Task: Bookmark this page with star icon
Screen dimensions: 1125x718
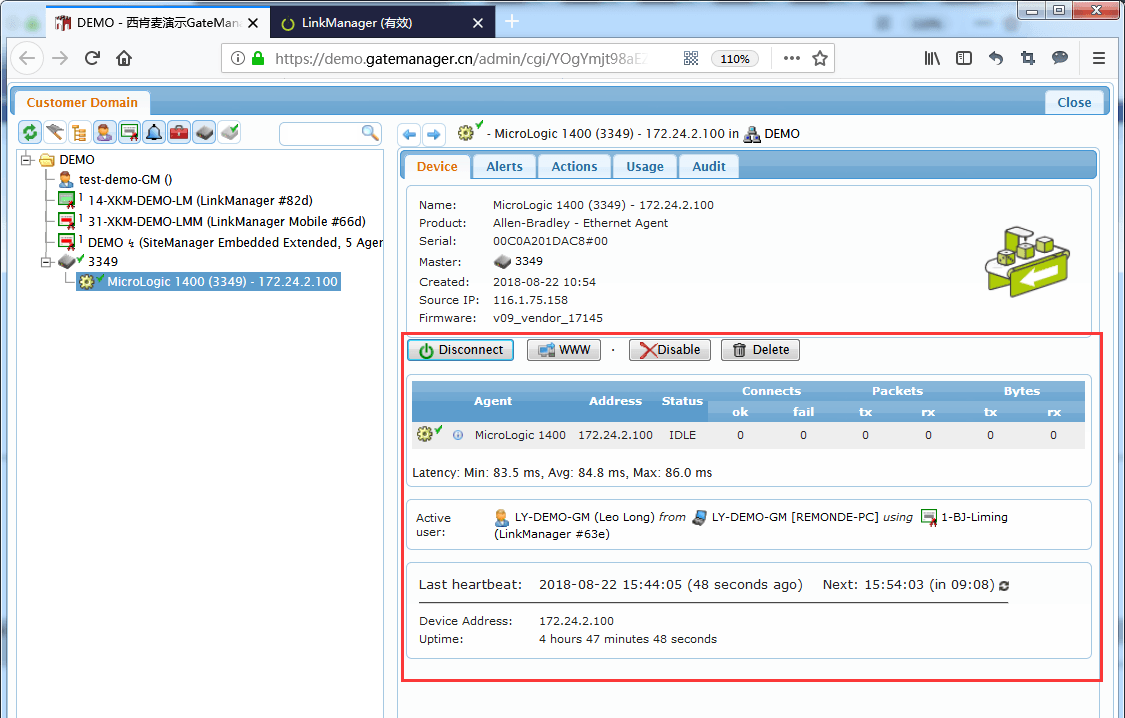Action: (x=820, y=58)
